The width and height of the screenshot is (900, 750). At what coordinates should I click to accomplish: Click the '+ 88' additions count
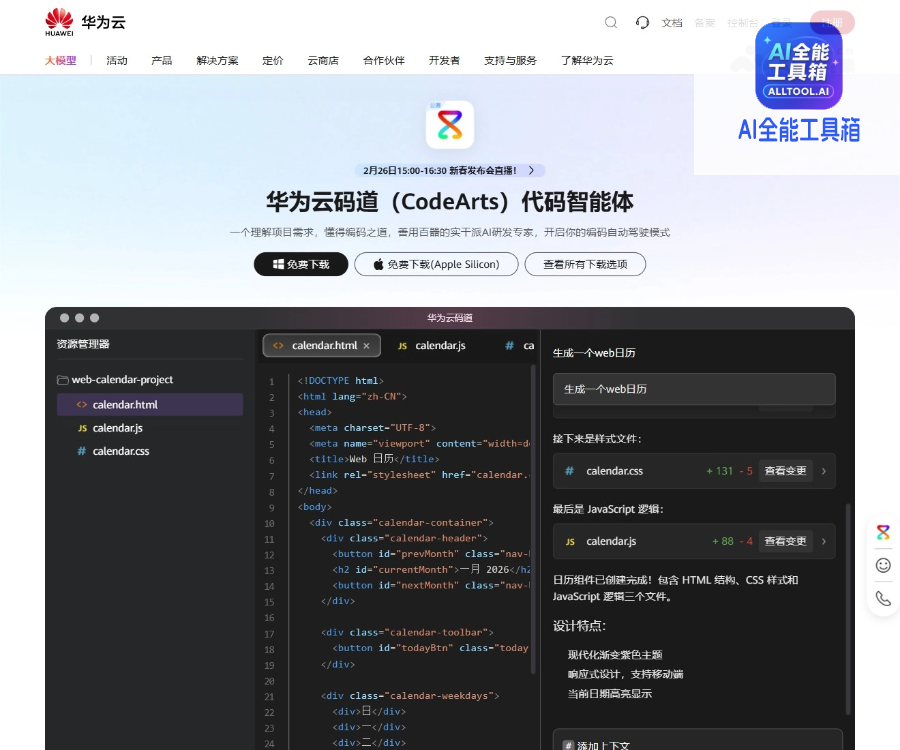[723, 541]
